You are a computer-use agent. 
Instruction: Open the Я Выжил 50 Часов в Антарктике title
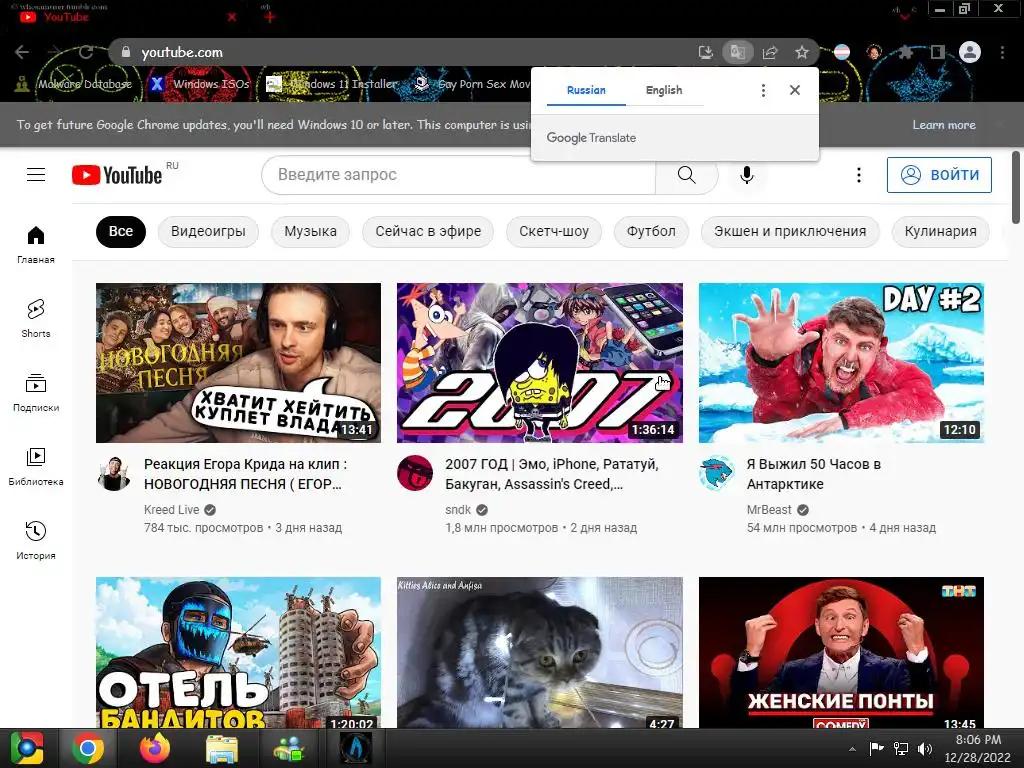click(814, 474)
